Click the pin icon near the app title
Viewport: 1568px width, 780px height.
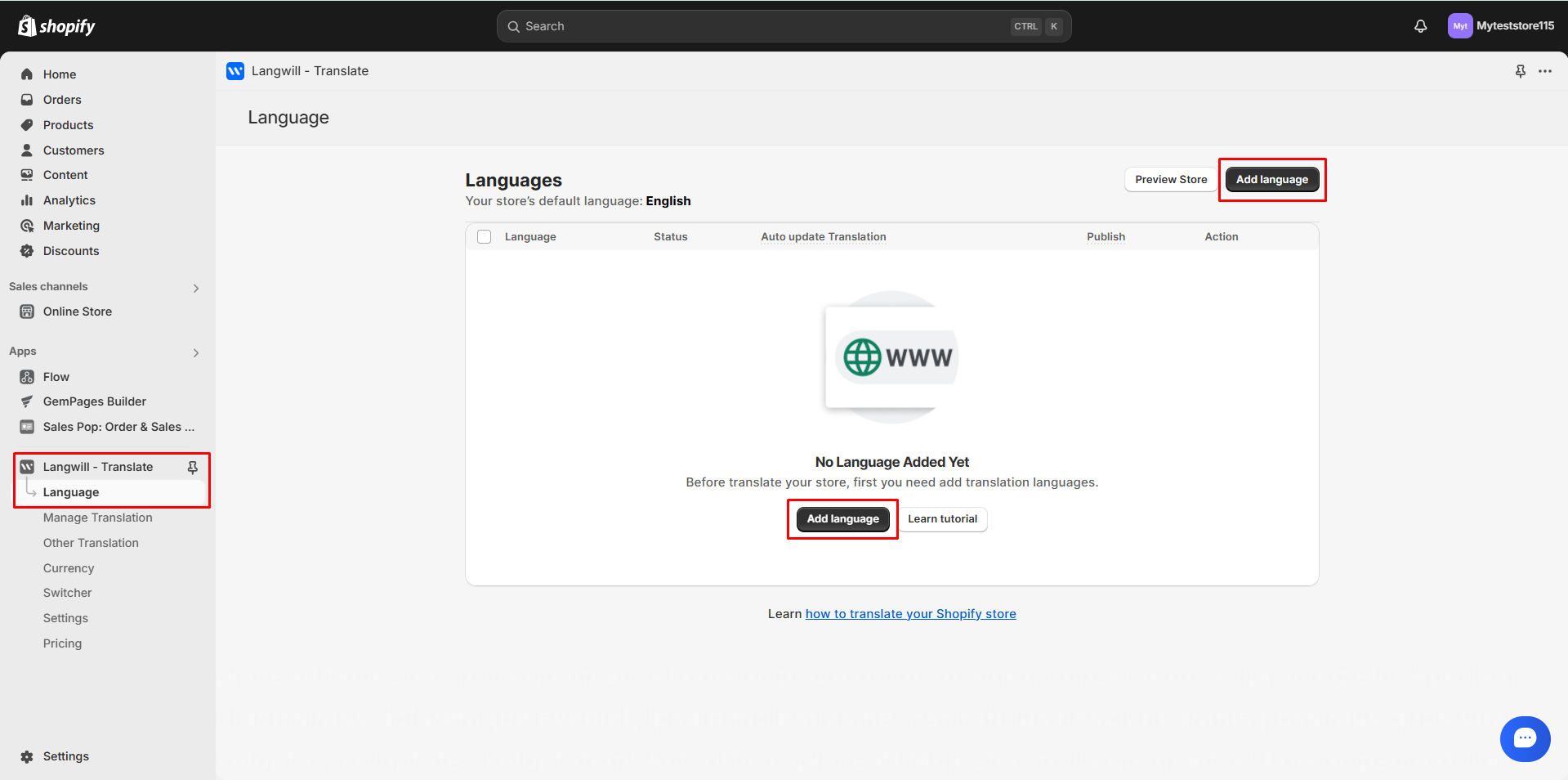pos(1520,71)
